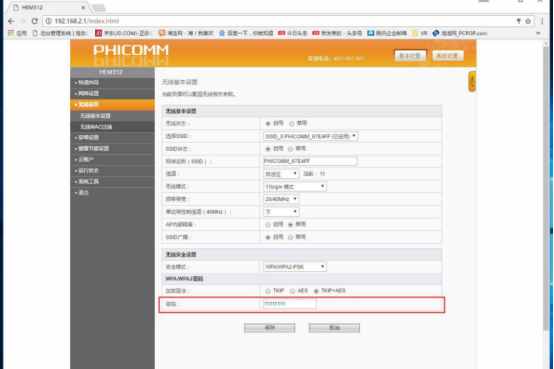Reload the router page

tap(35, 21)
